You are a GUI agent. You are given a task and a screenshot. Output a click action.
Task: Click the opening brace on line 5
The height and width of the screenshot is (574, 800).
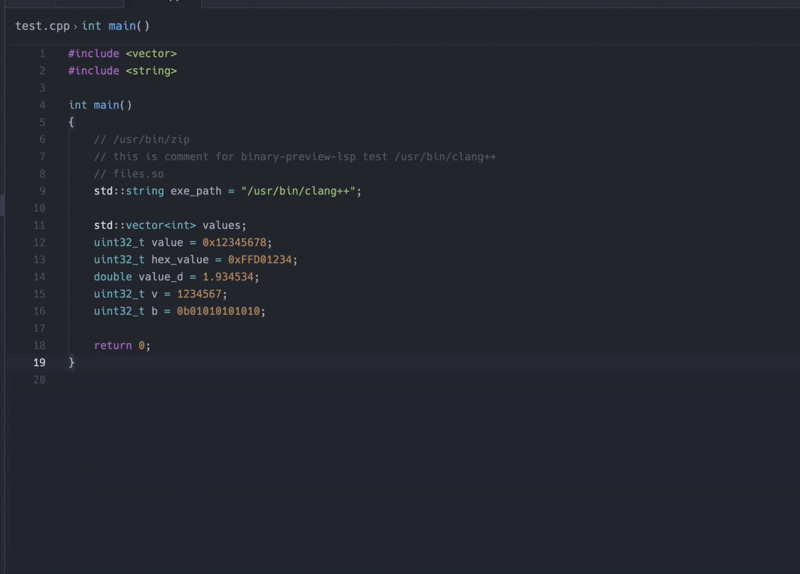click(x=71, y=122)
